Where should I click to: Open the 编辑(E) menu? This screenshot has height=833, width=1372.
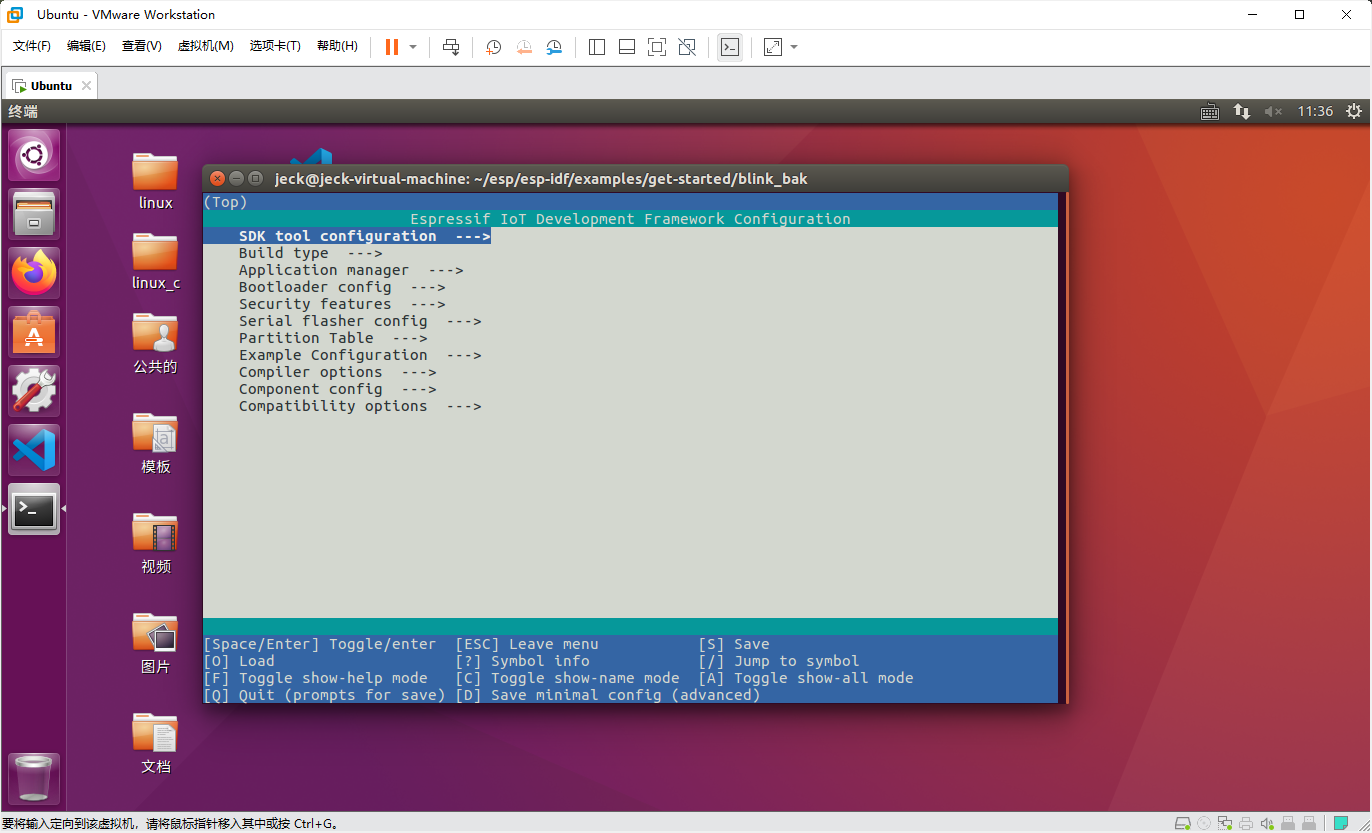point(86,46)
